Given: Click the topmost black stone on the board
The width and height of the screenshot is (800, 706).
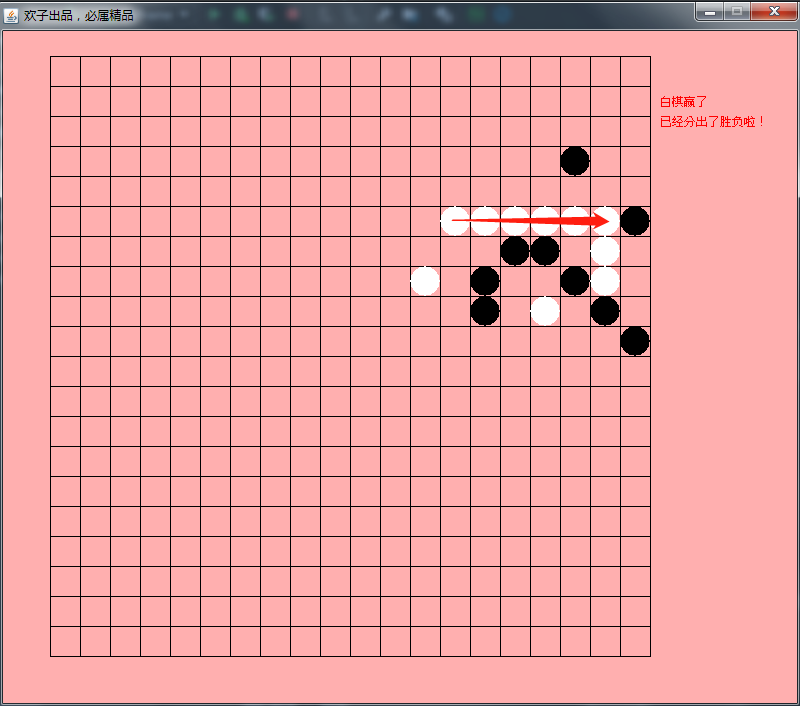Looking at the screenshot, I should click(575, 161).
